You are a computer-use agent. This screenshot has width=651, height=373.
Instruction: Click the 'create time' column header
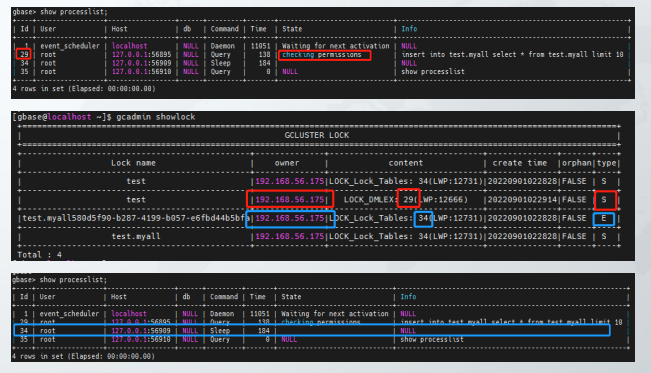tap(519, 163)
